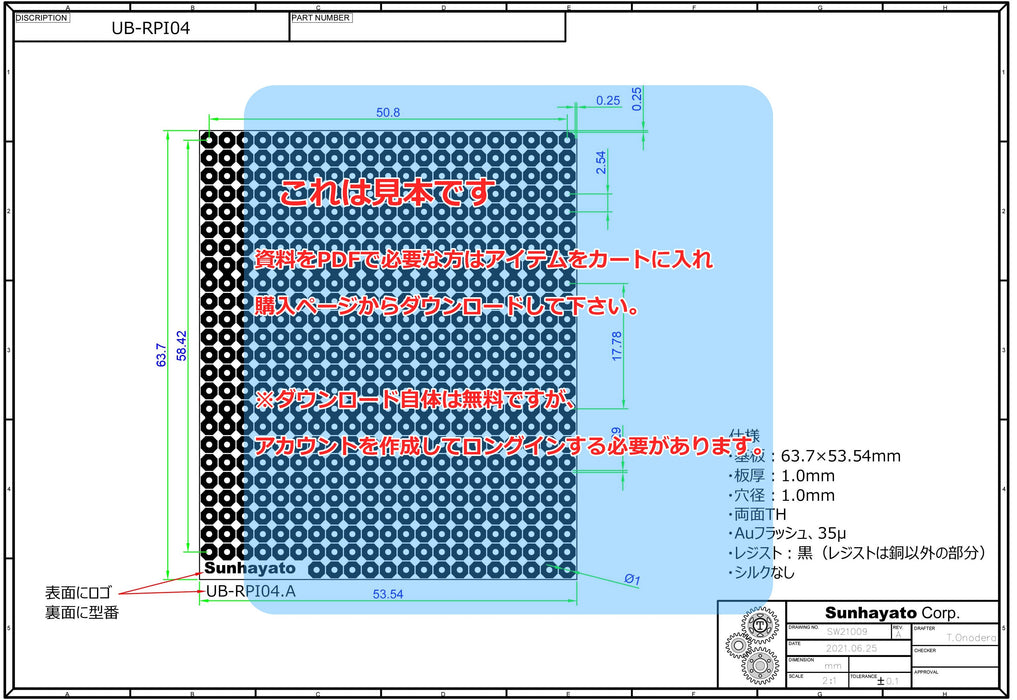Select the small T-marked gear icon
Image resolution: width=1017 pixels, height=700 pixels.
[x=759, y=626]
